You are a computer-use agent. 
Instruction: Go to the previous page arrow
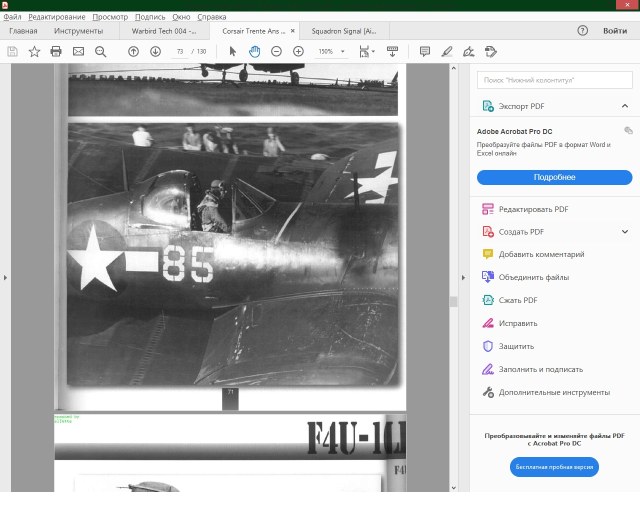(133, 51)
